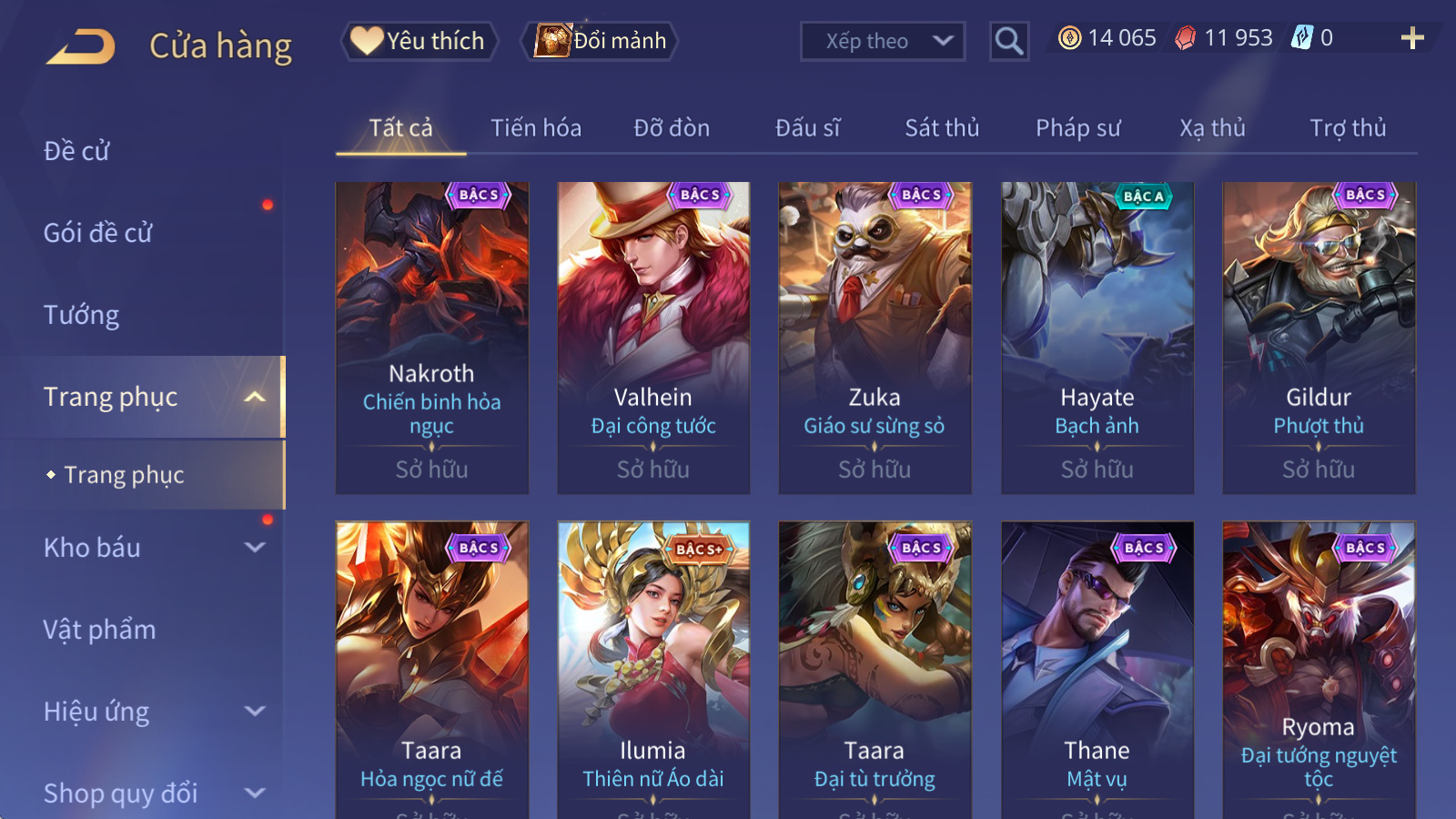Switch to the Pháp sư tab
The width and height of the screenshot is (1456, 819).
click(1077, 128)
